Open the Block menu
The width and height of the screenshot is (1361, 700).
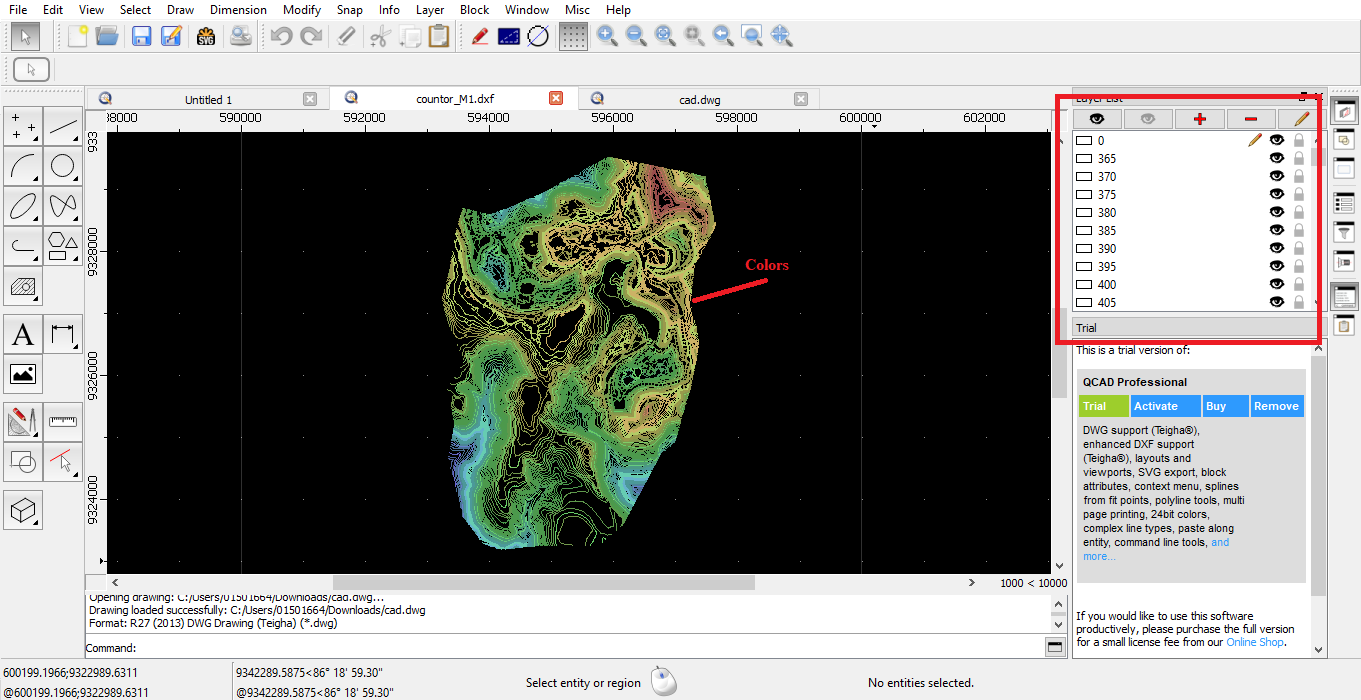[x=475, y=10]
